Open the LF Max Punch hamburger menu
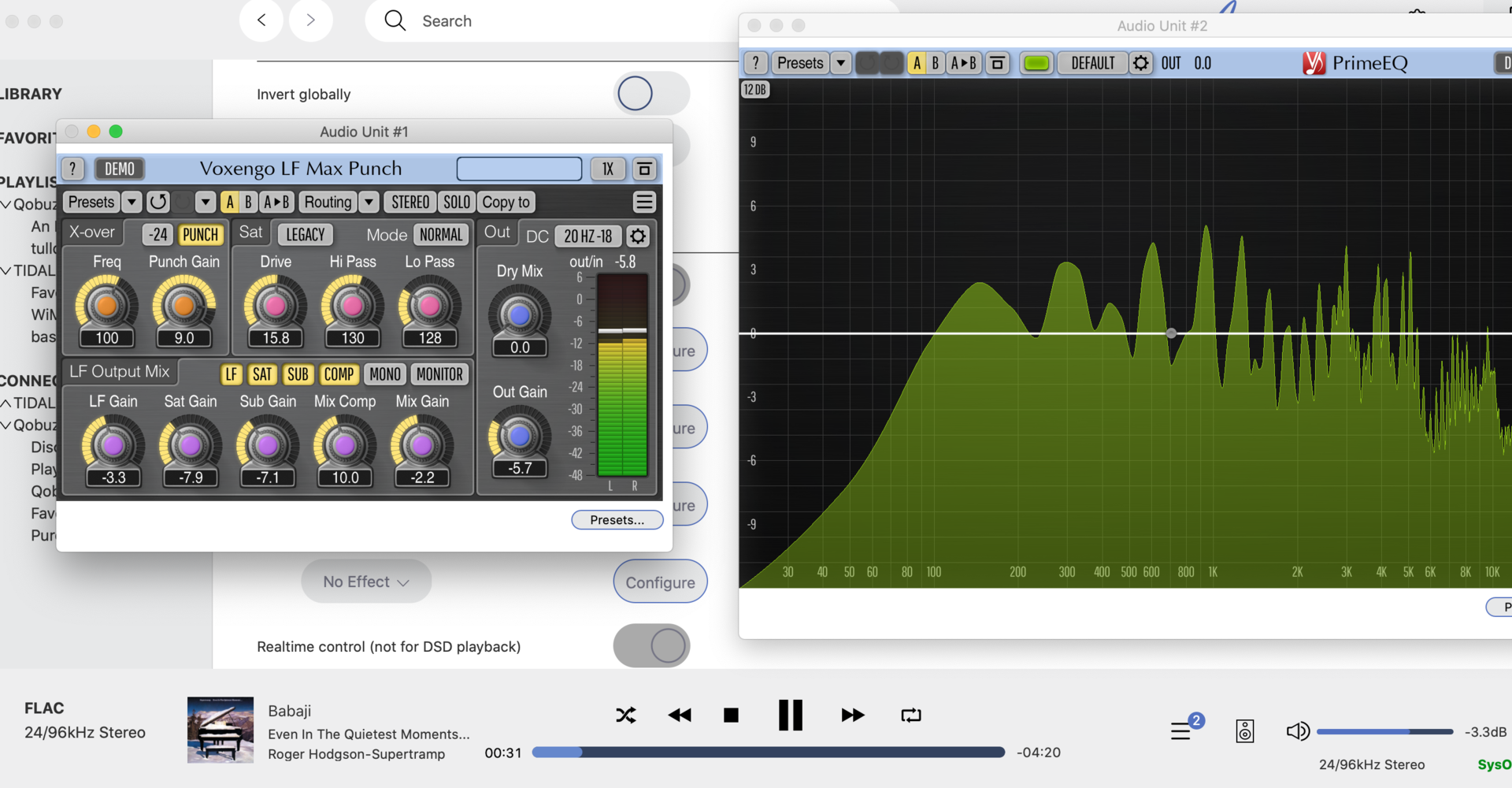Viewport: 1512px width, 788px height. tap(644, 203)
